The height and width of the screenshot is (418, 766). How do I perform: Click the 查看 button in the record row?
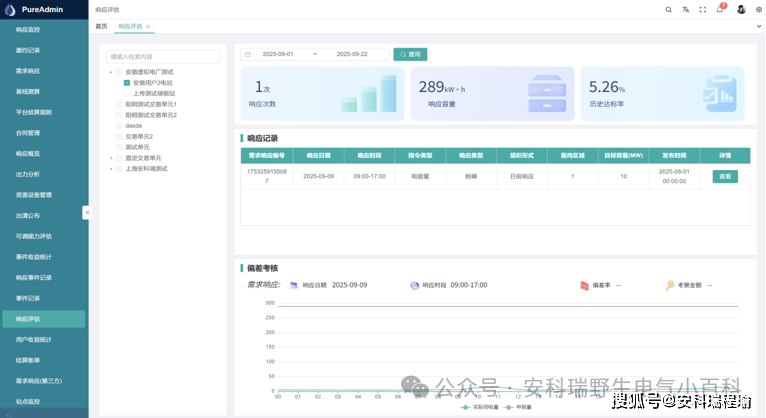coord(725,176)
